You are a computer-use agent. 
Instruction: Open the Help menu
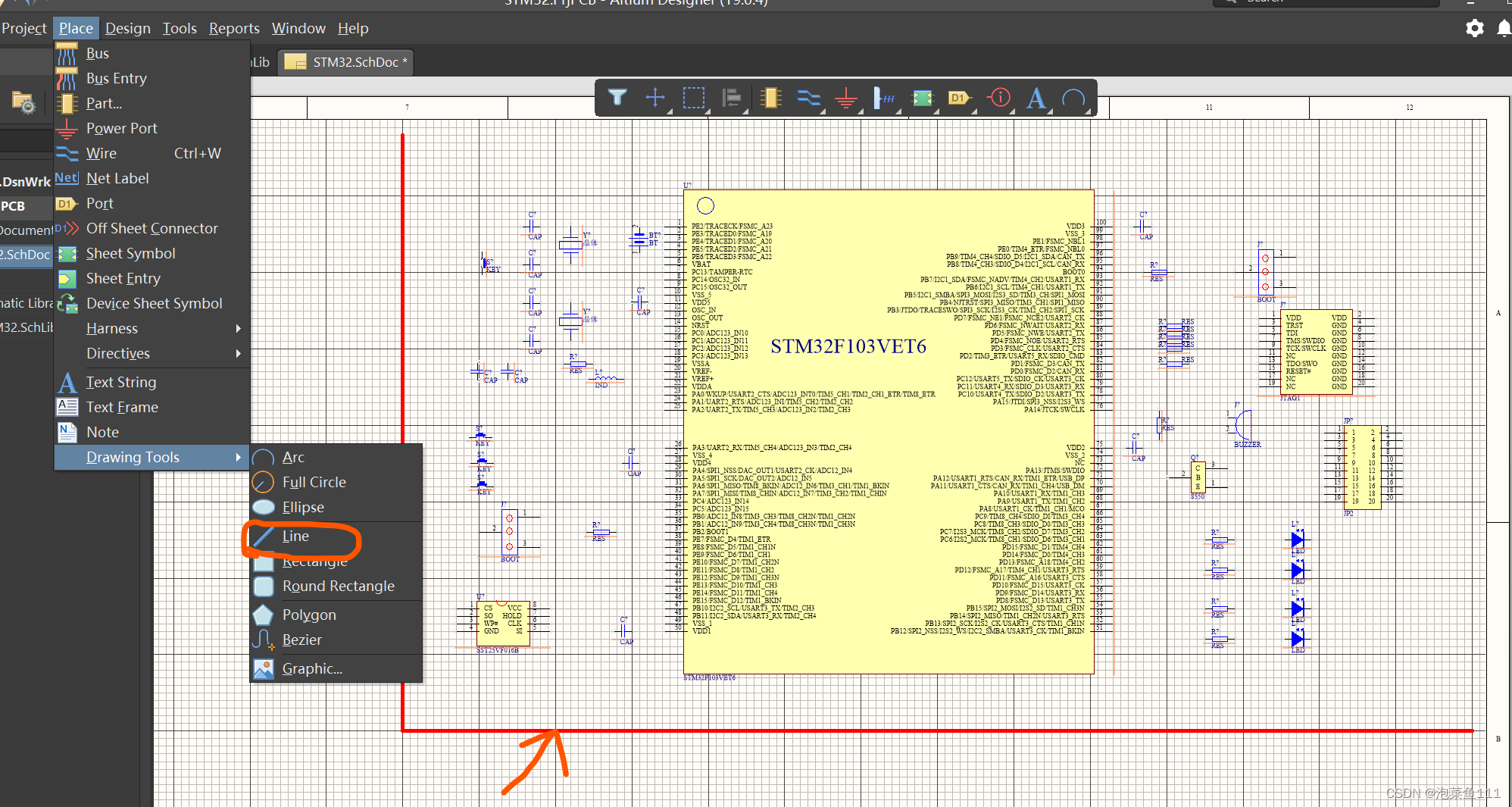[353, 28]
